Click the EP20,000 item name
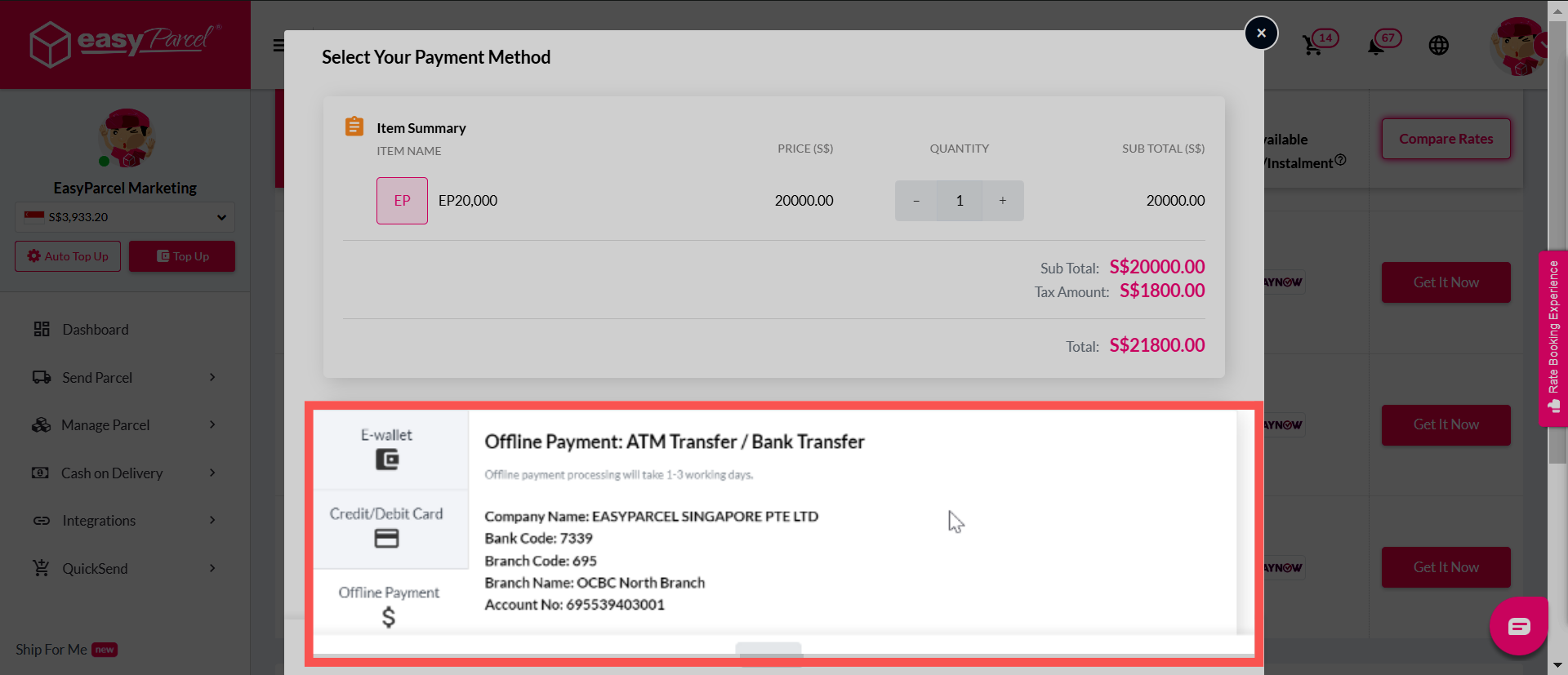This screenshot has width=1568, height=675. pyautogui.click(x=467, y=201)
